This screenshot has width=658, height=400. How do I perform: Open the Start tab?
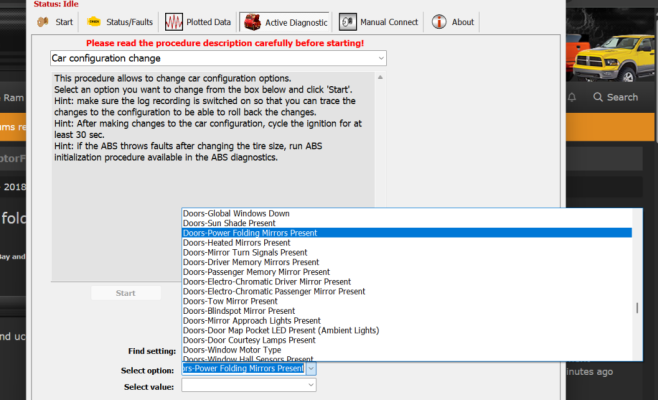(55, 22)
